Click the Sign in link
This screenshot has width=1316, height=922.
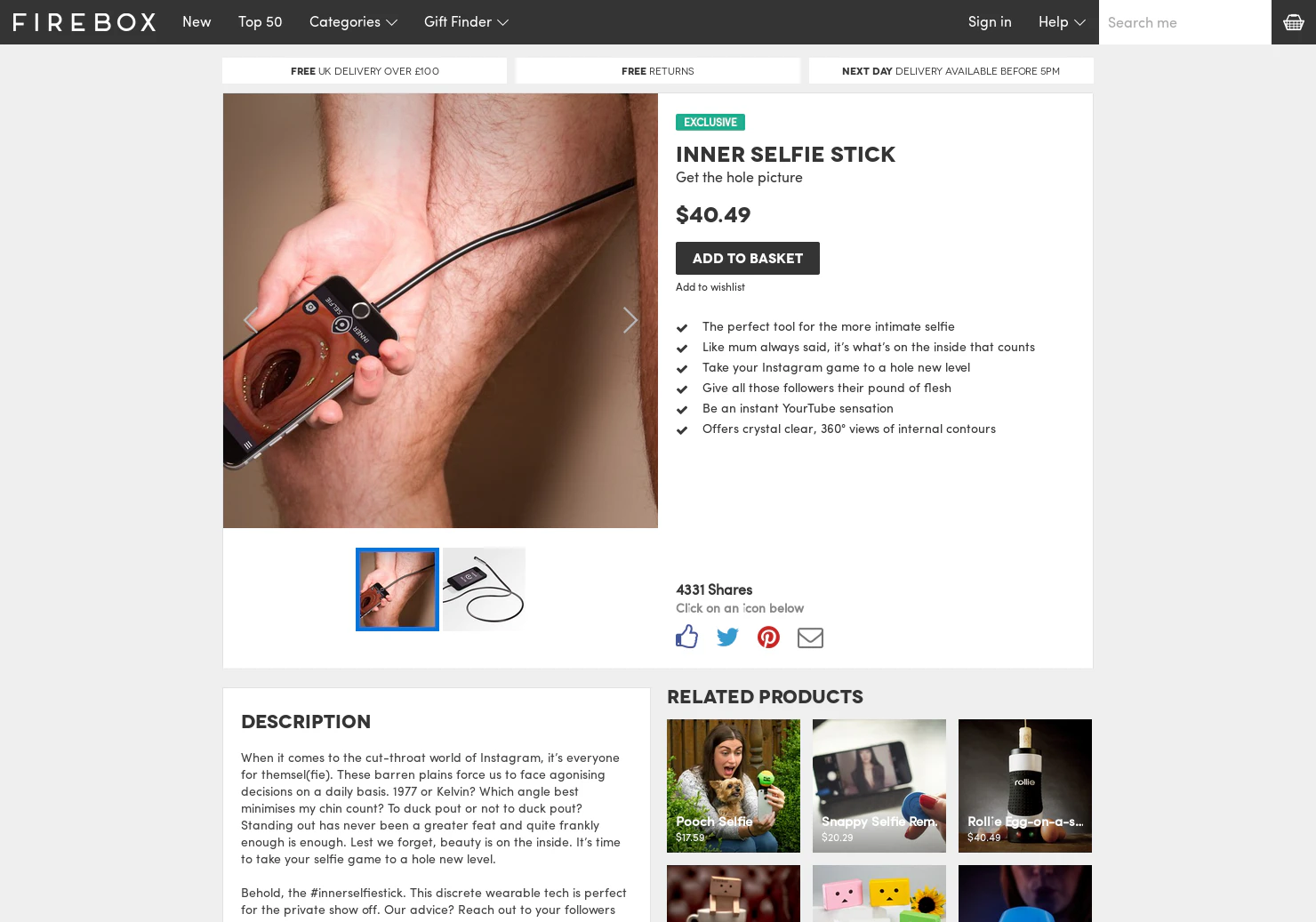(x=990, y=22)
